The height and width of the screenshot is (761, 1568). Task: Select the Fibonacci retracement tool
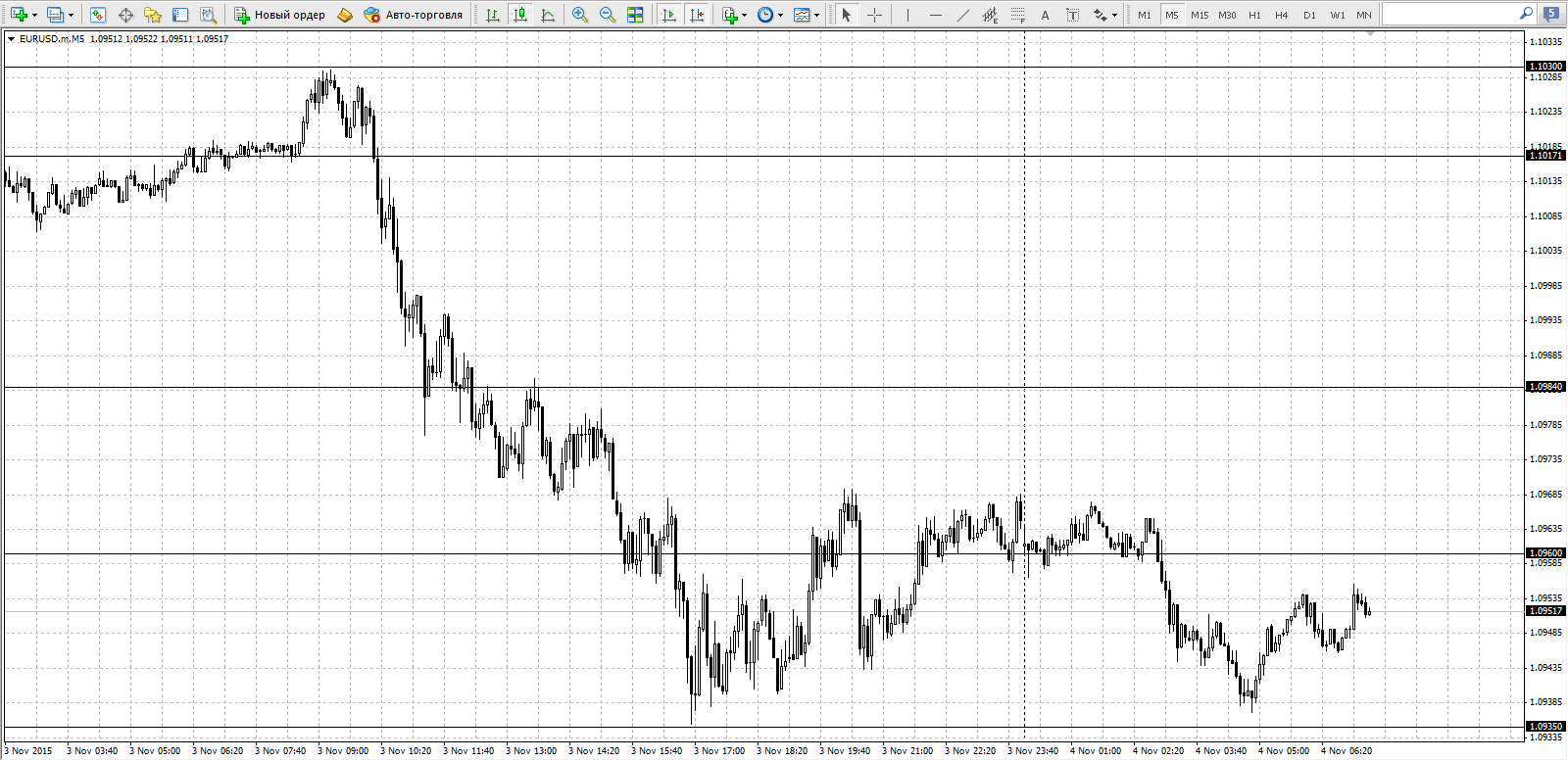coord(1017,15)
